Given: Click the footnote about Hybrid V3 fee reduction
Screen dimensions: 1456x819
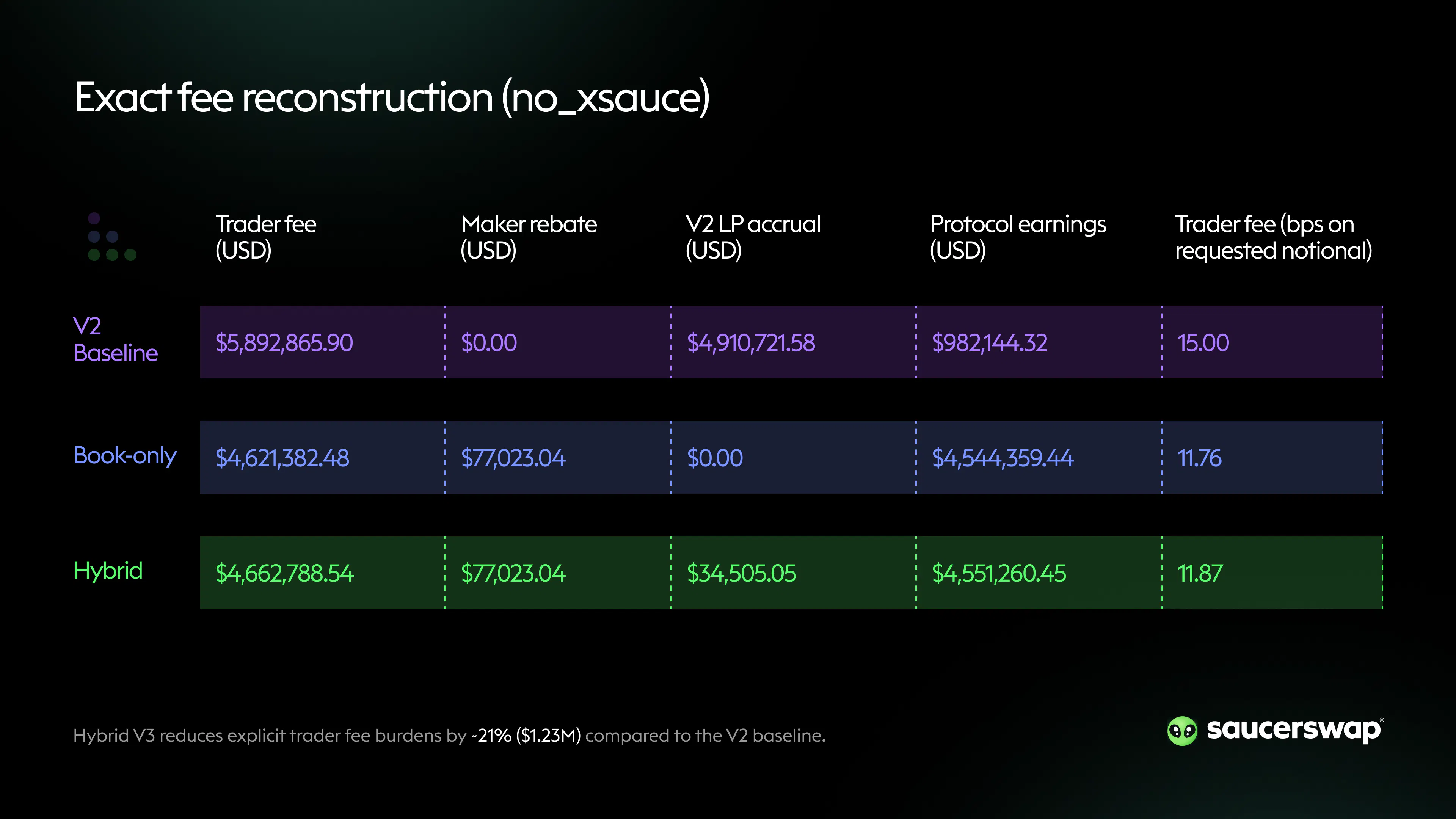Looking at the screenshot, I should point(449,735).
